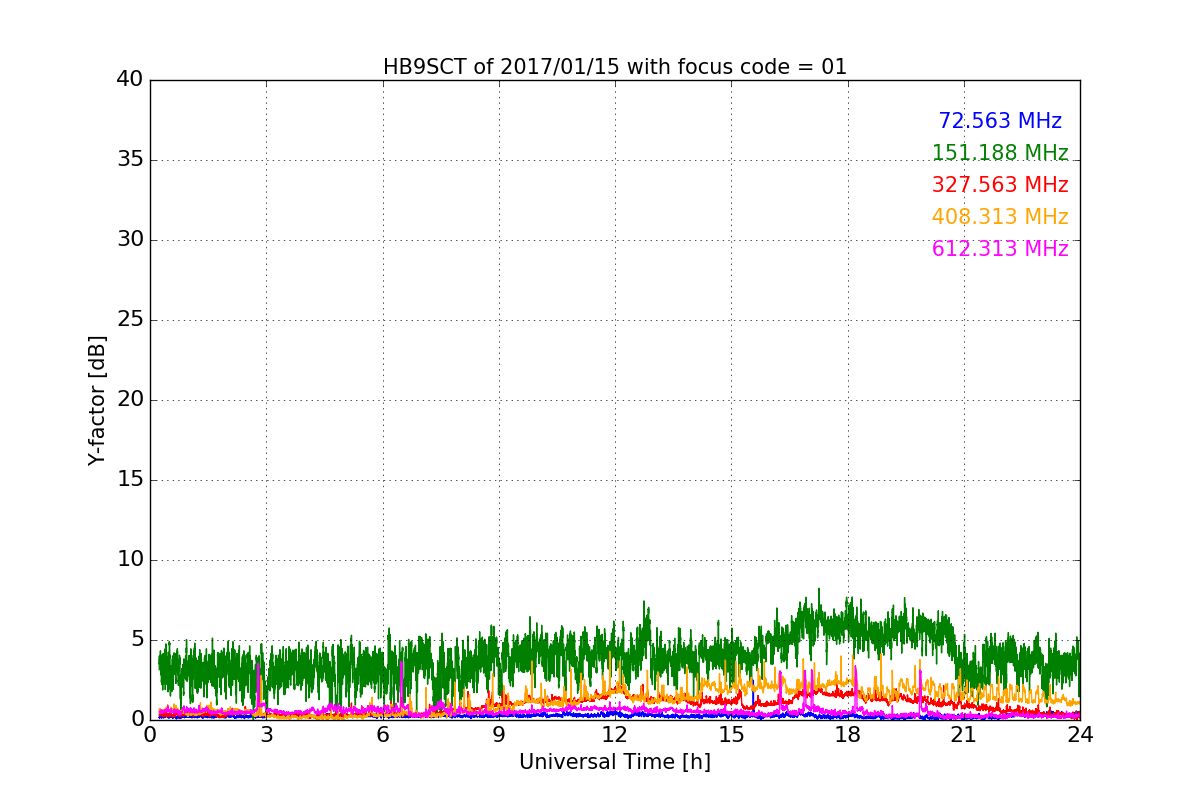Screen dimensions: 1200x800
Task: Click the 24 tick on the time axis
Action: [x=1080, y=734]
